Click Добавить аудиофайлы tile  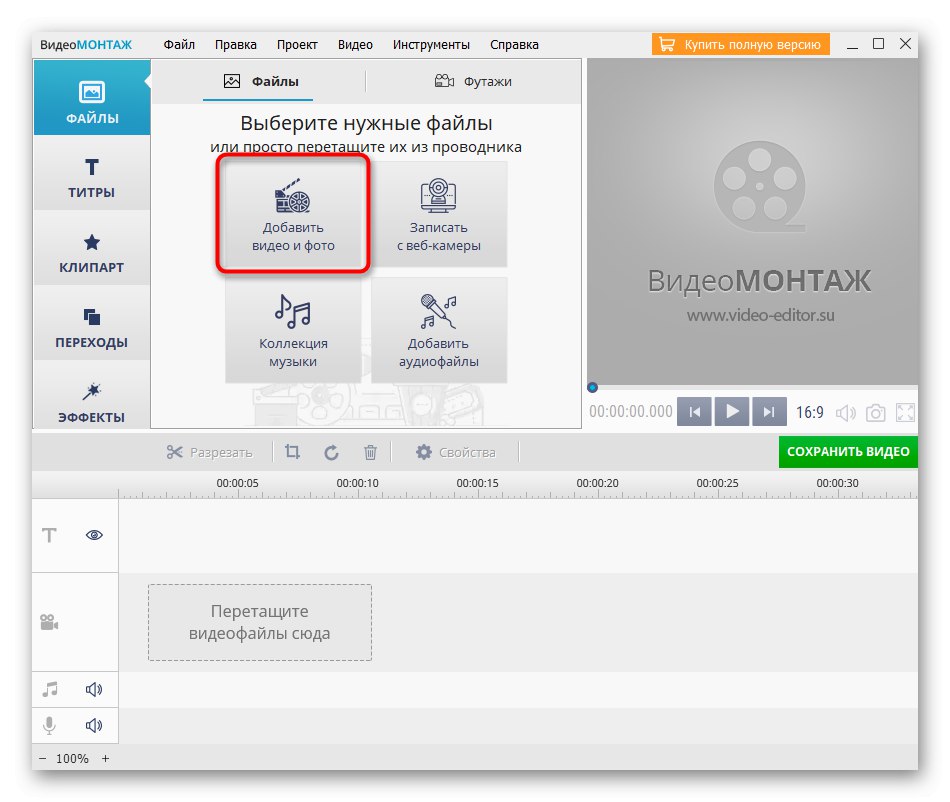(439, 330)
